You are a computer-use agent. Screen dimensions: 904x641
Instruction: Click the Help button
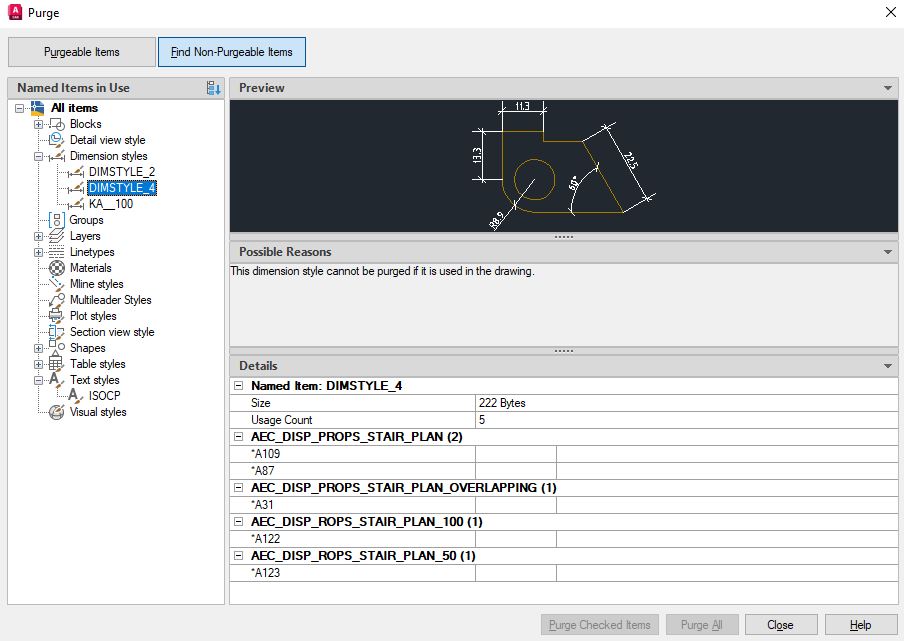pyautogui.click(x=859, y=623)
